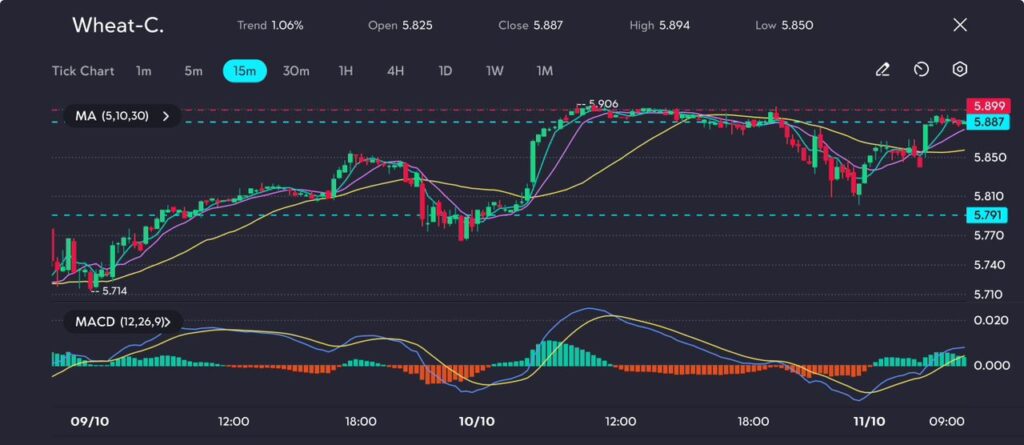This screenshot has width=1024, height=445.
Task: Select the 1m timeframe
Action: pyautogui.click(x=144, y=71)
